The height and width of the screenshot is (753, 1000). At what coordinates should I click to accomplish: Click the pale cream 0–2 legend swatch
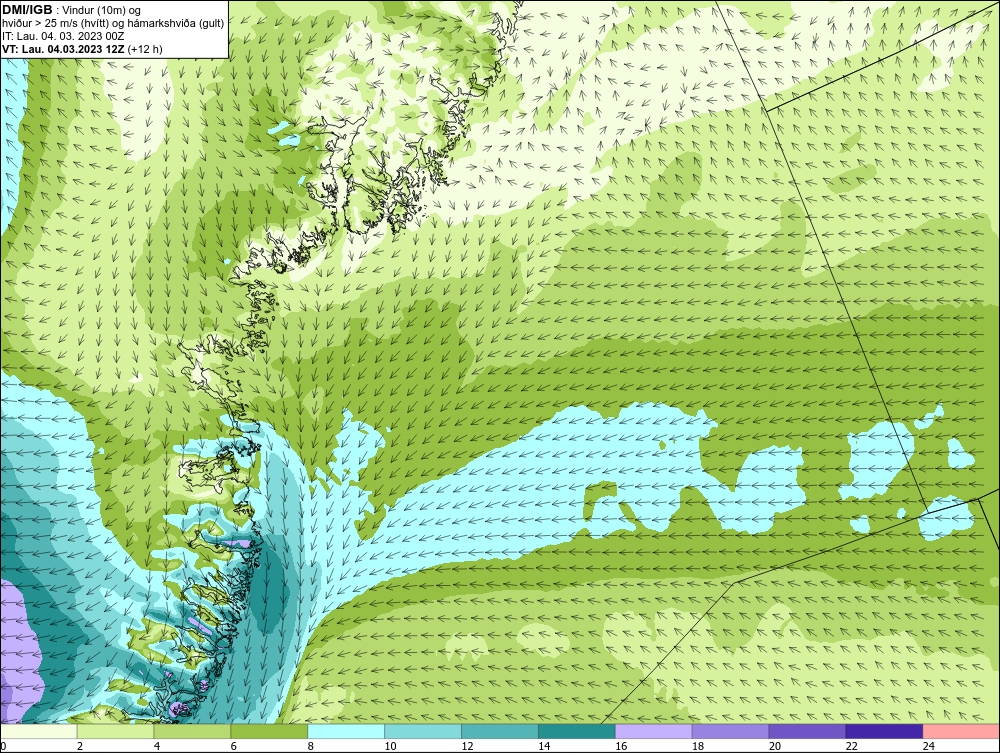click(x=39, y=731)
